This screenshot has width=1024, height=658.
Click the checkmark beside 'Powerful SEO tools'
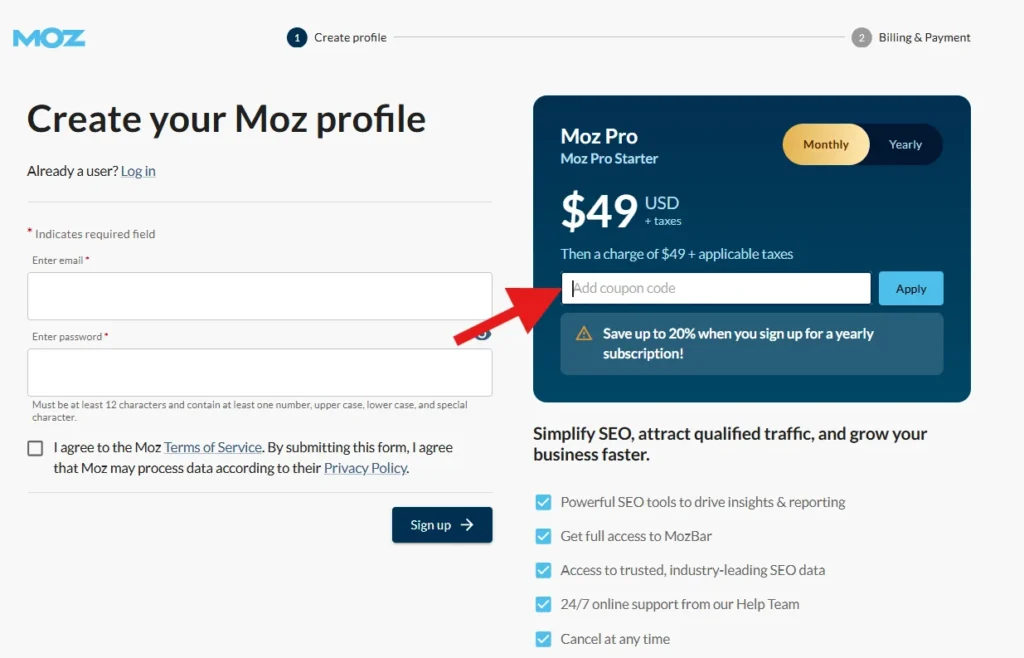[543, 502]
